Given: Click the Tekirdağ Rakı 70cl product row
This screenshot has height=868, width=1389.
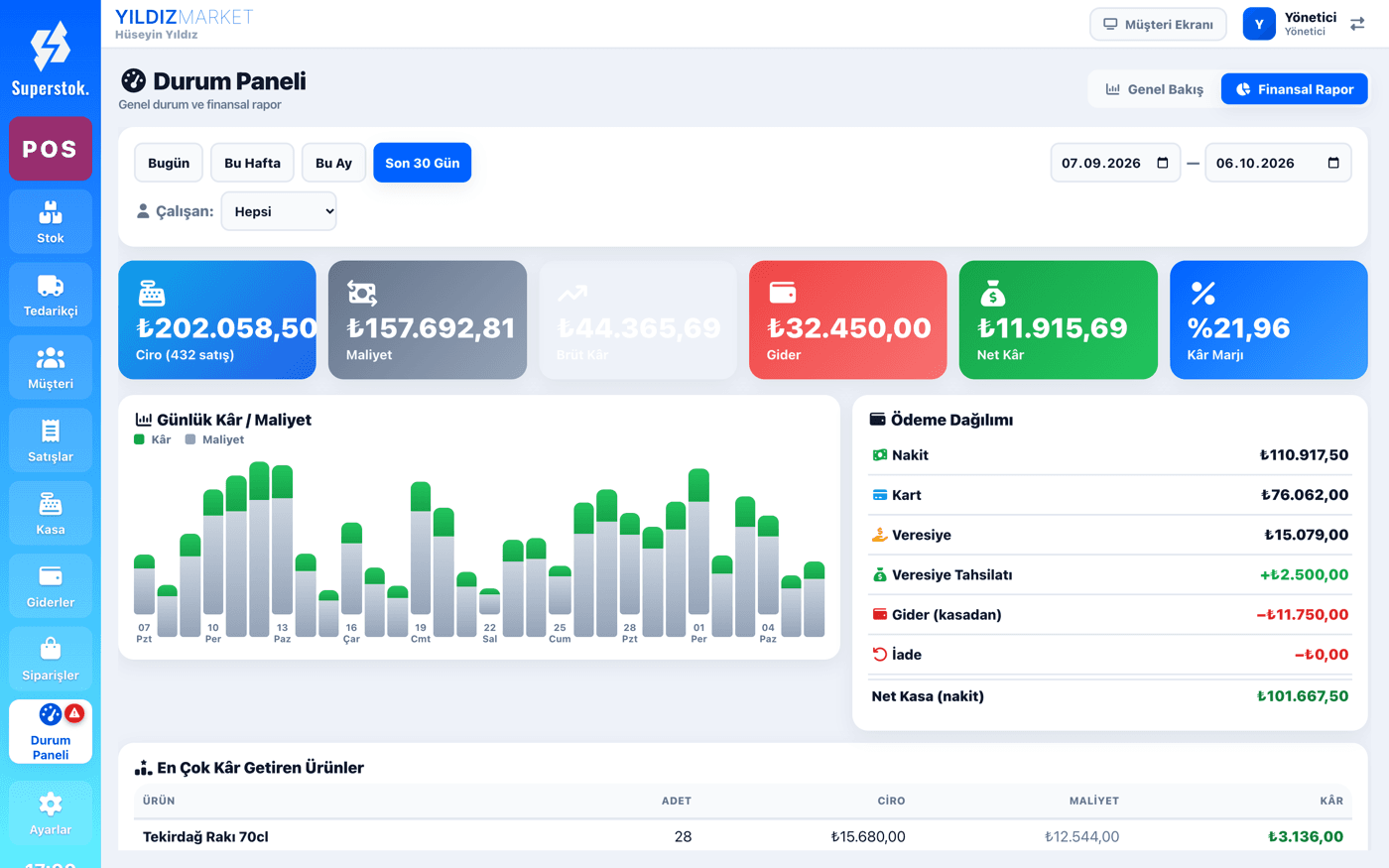Looking at the screenshot, I should 743,836.
